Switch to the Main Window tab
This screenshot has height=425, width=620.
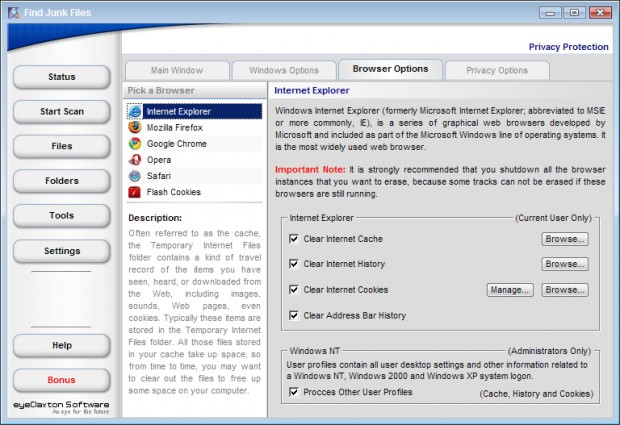click(x=177, y=70)
